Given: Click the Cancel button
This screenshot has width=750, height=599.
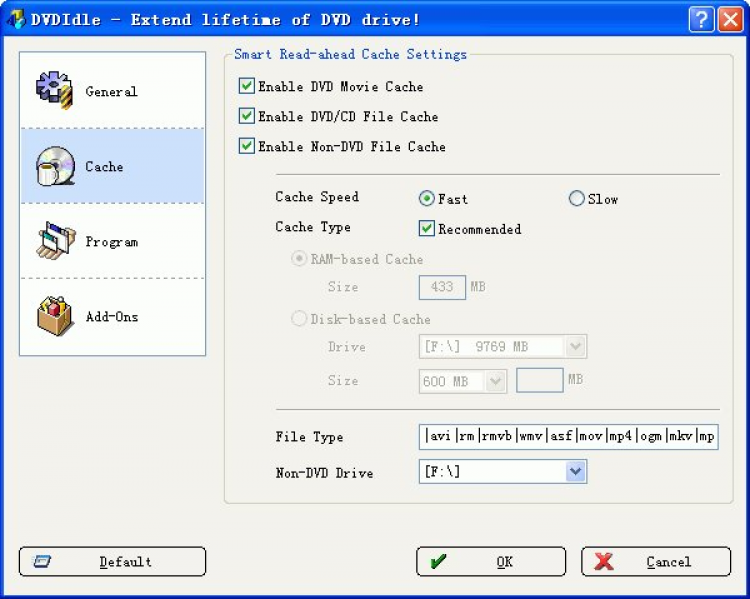Looking at the screenshot, I should pos(656,562).
